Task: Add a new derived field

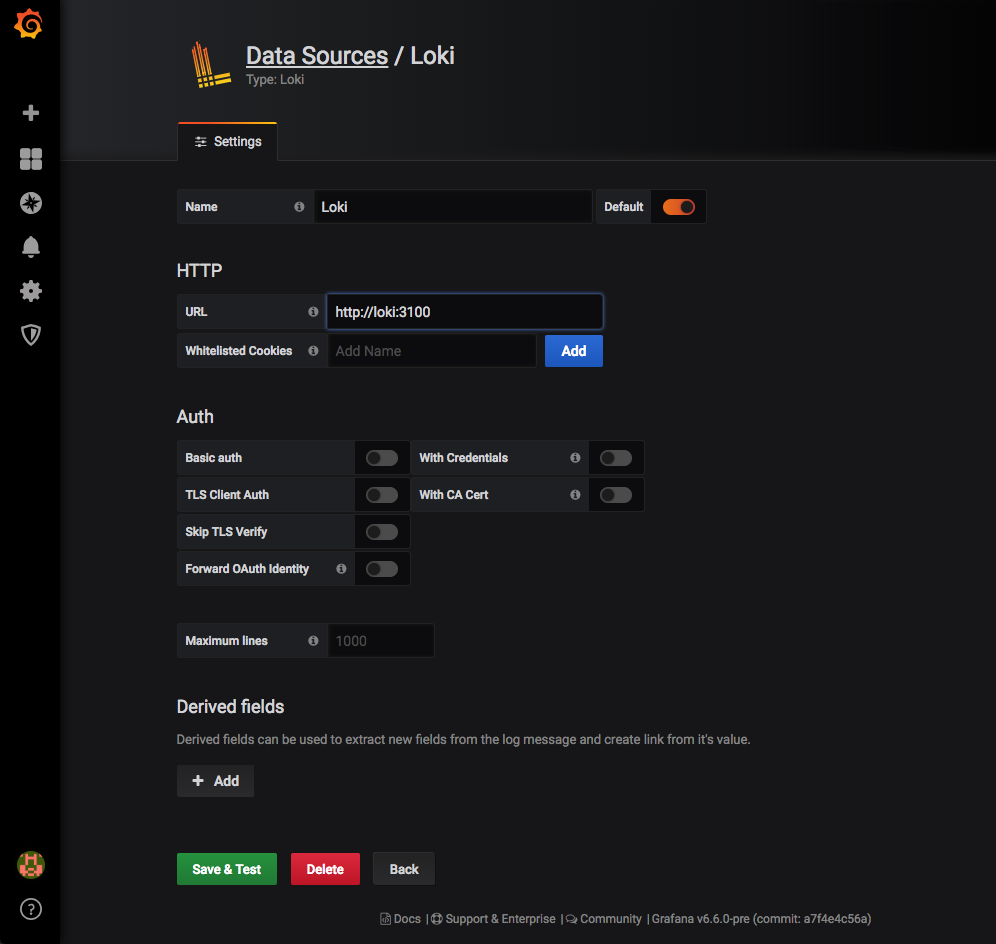Action: tap(215, 781)
